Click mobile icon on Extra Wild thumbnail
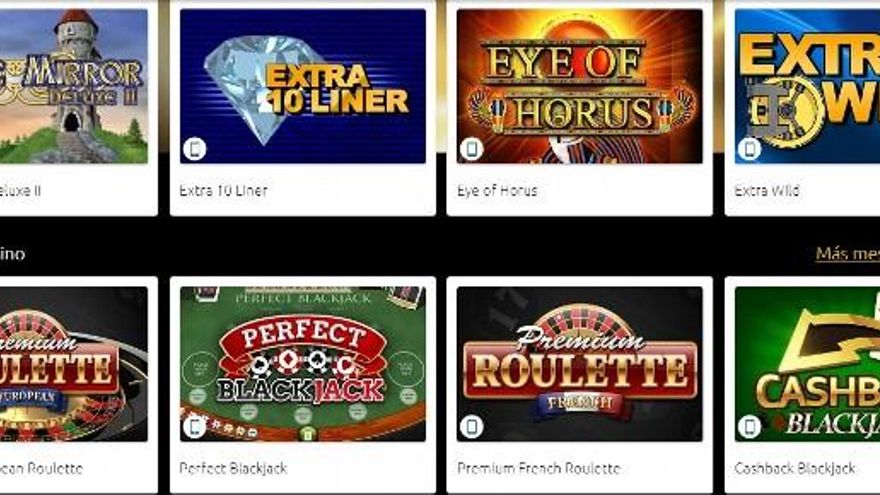 coord(749,149)
